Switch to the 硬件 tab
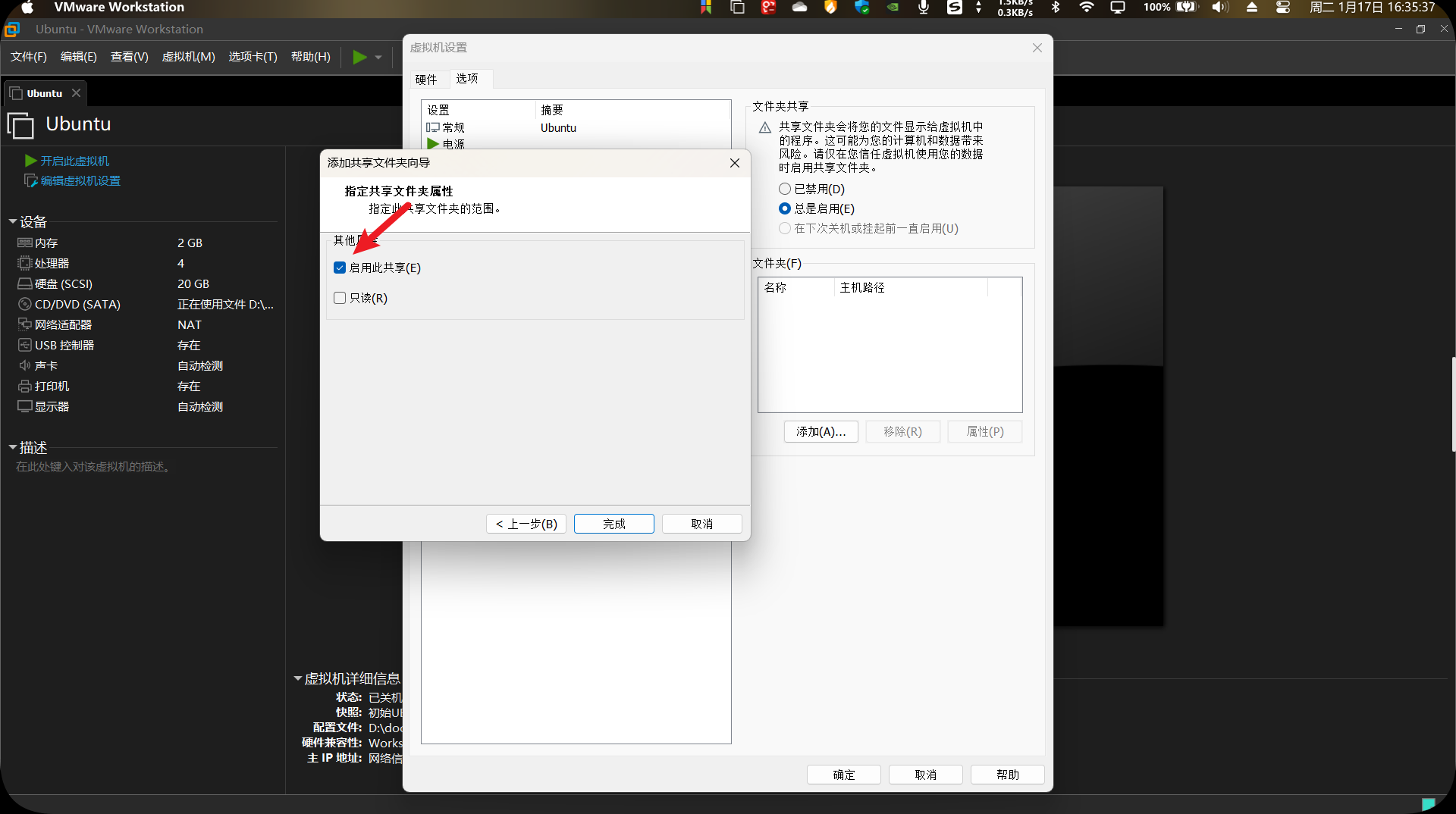1456x814 pixels. click(426, 79)
